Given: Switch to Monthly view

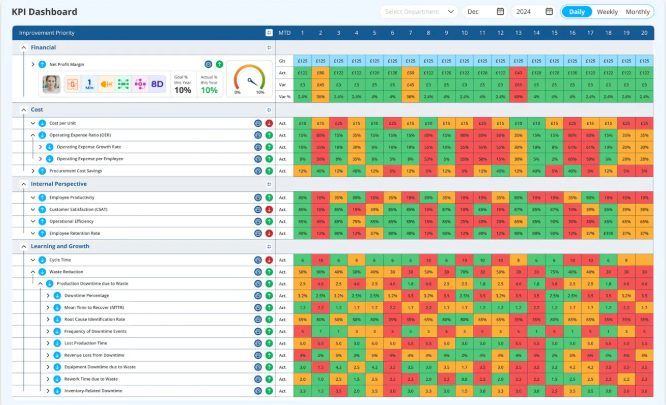Looking at the screenshot, I should (x=637, y=11).
